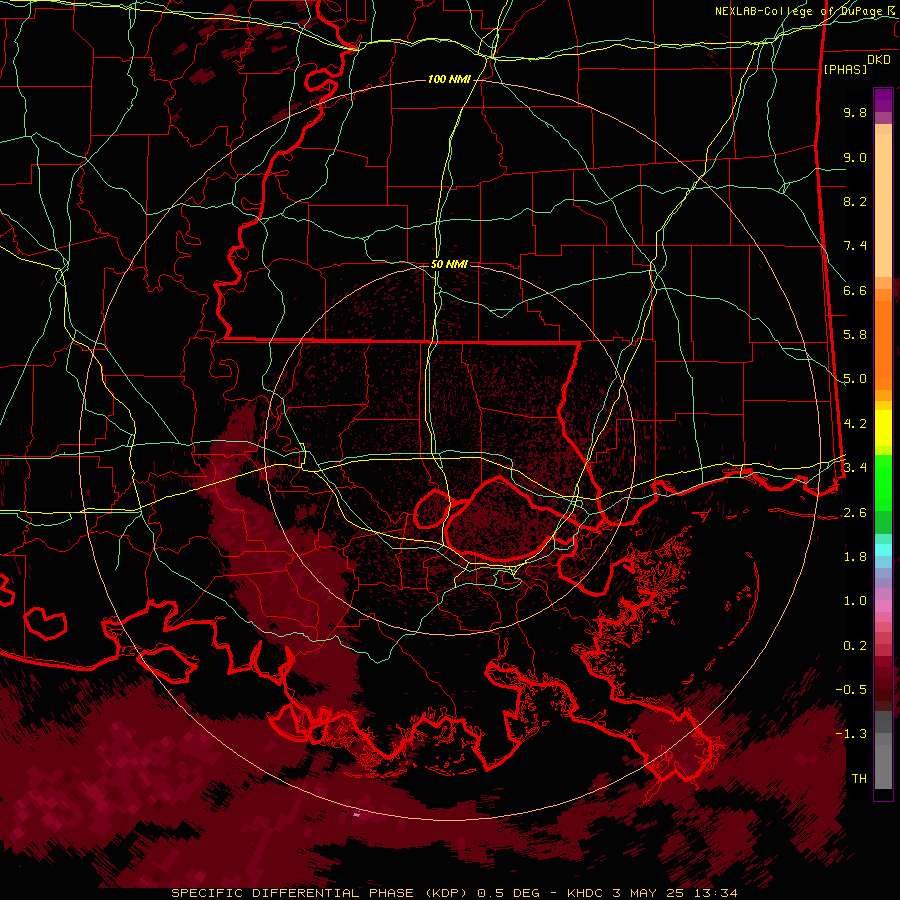Click the 5.8 scale value
900x900 pixels.
[x=855, y=335]
